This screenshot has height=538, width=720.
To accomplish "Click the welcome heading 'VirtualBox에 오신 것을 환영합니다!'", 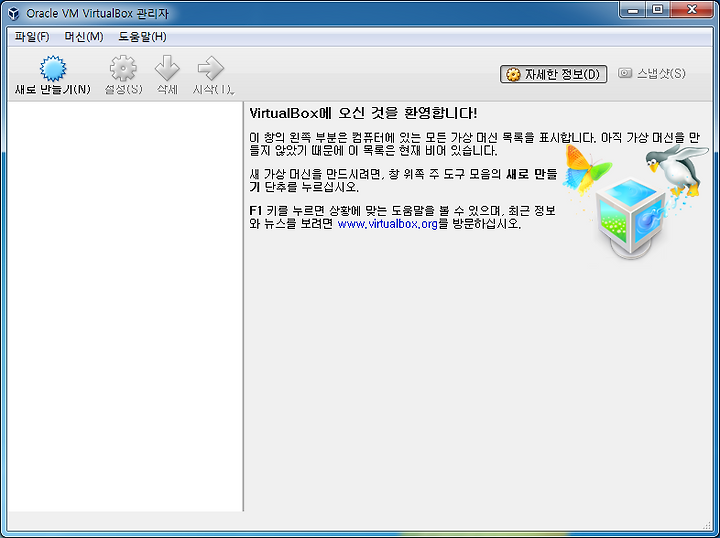I will click(x=363, y=113).
